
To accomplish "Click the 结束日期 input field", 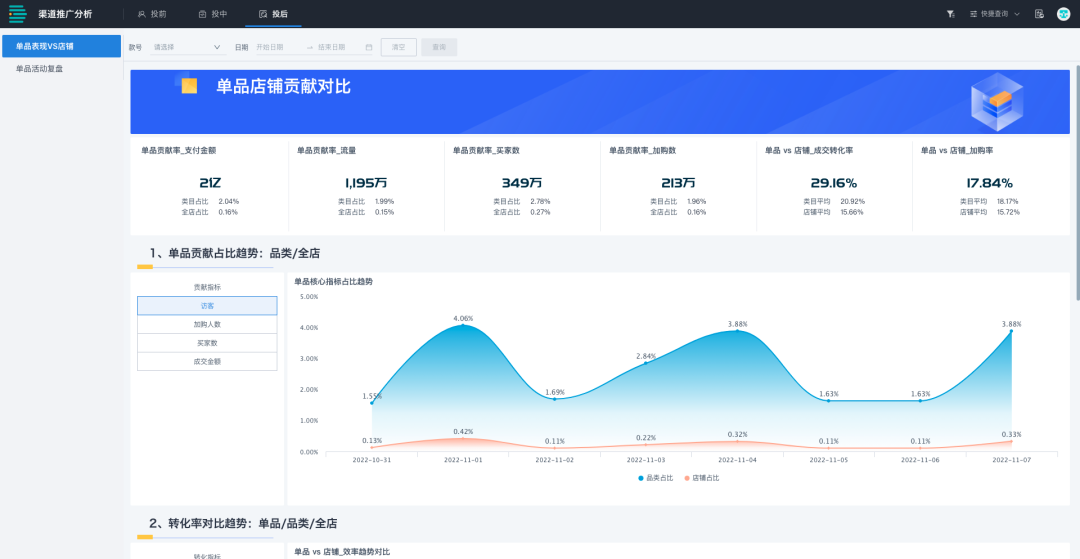I will [338, 48].
